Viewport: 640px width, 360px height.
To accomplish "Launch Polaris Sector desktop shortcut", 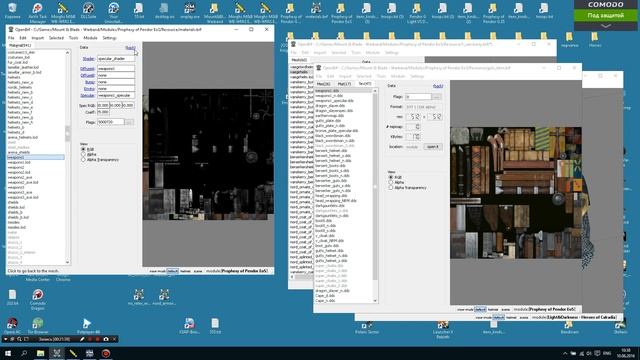I will pos(367,328).
